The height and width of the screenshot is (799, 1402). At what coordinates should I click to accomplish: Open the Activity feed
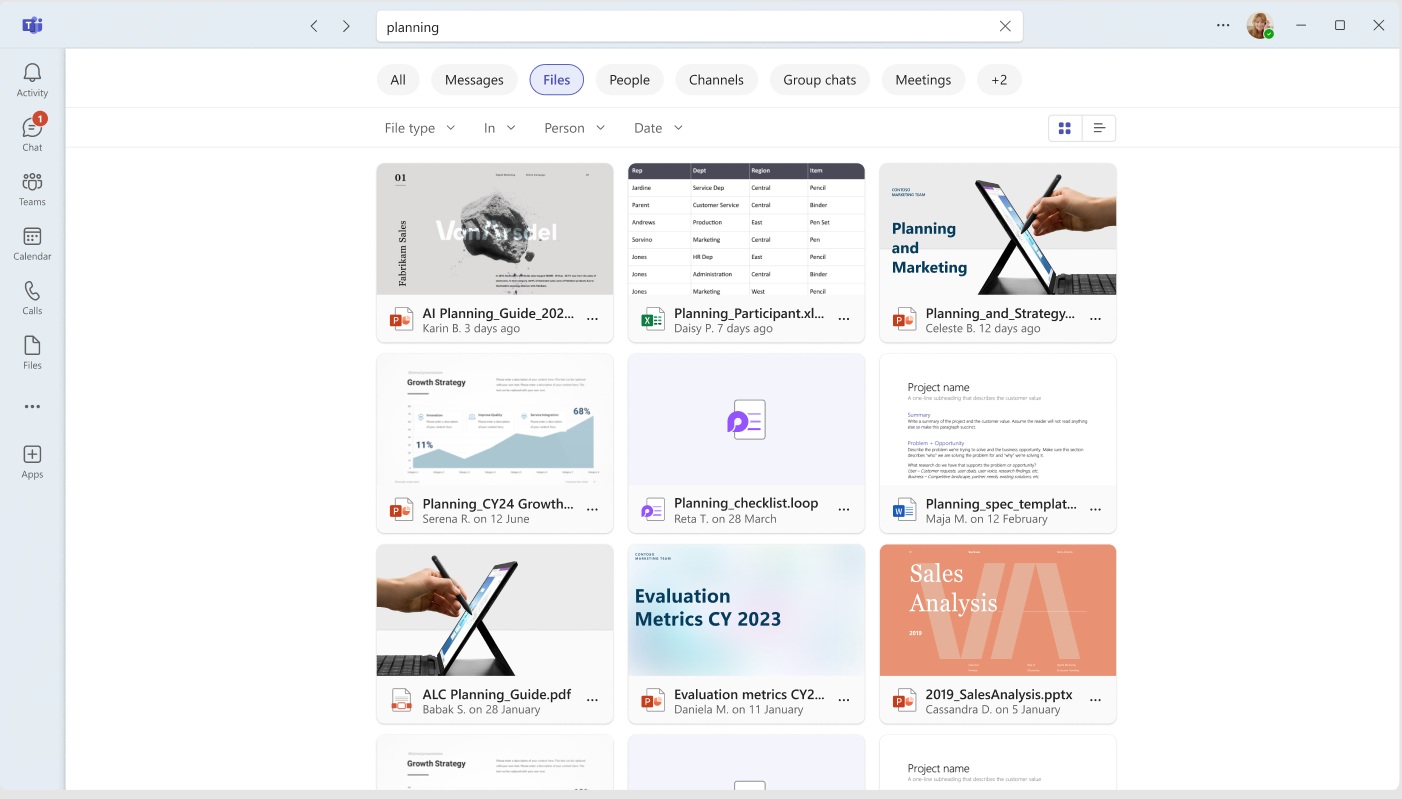tap(31, 80)
